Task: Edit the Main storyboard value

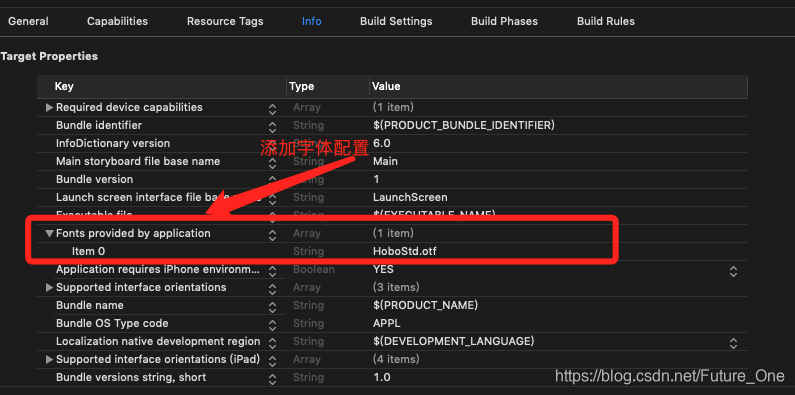Action: point(385,161)
